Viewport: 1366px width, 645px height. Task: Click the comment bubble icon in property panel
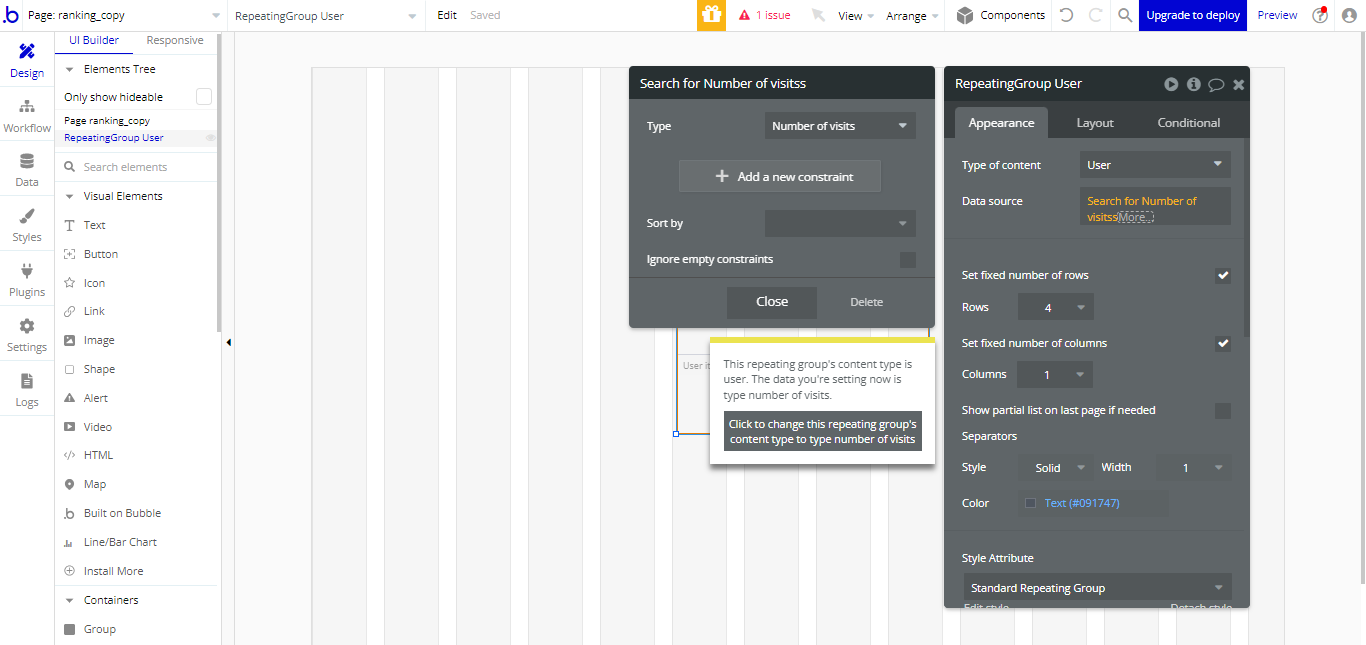1216,85
